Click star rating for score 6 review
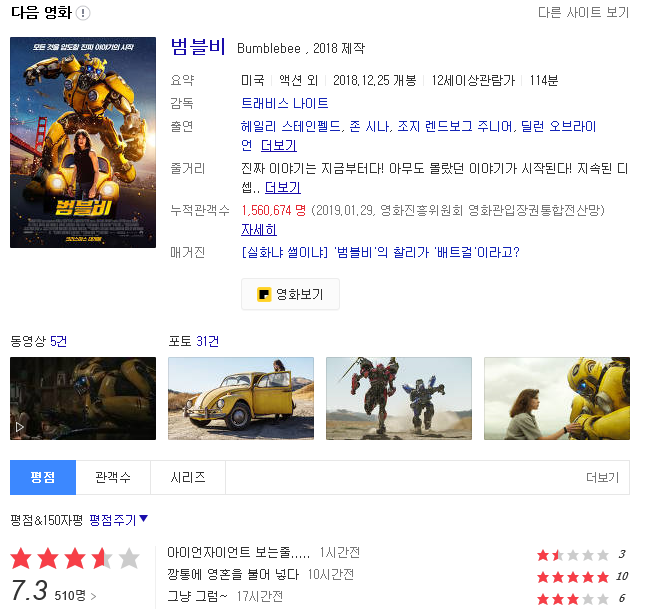This screenshot has width=646, height=614. [573, 599]
